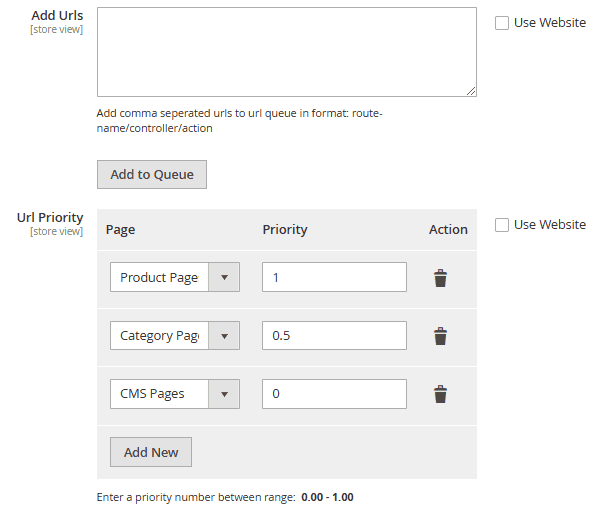This screenshot has width=606, height=516.
Task: Click the Add Urls field label
Action: coord(57,16)
